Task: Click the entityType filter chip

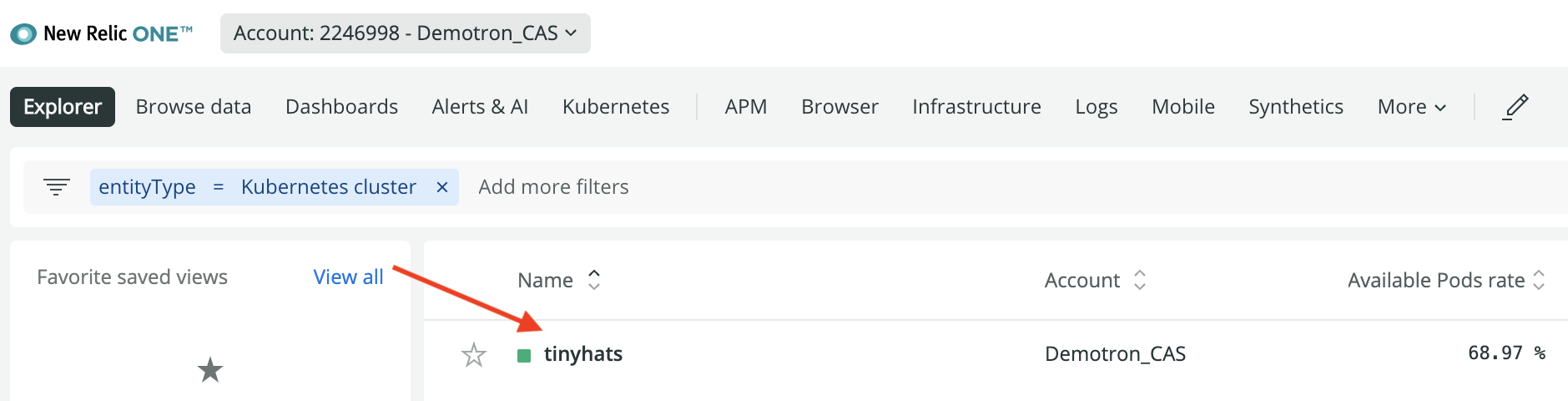Action: [259, 187]
